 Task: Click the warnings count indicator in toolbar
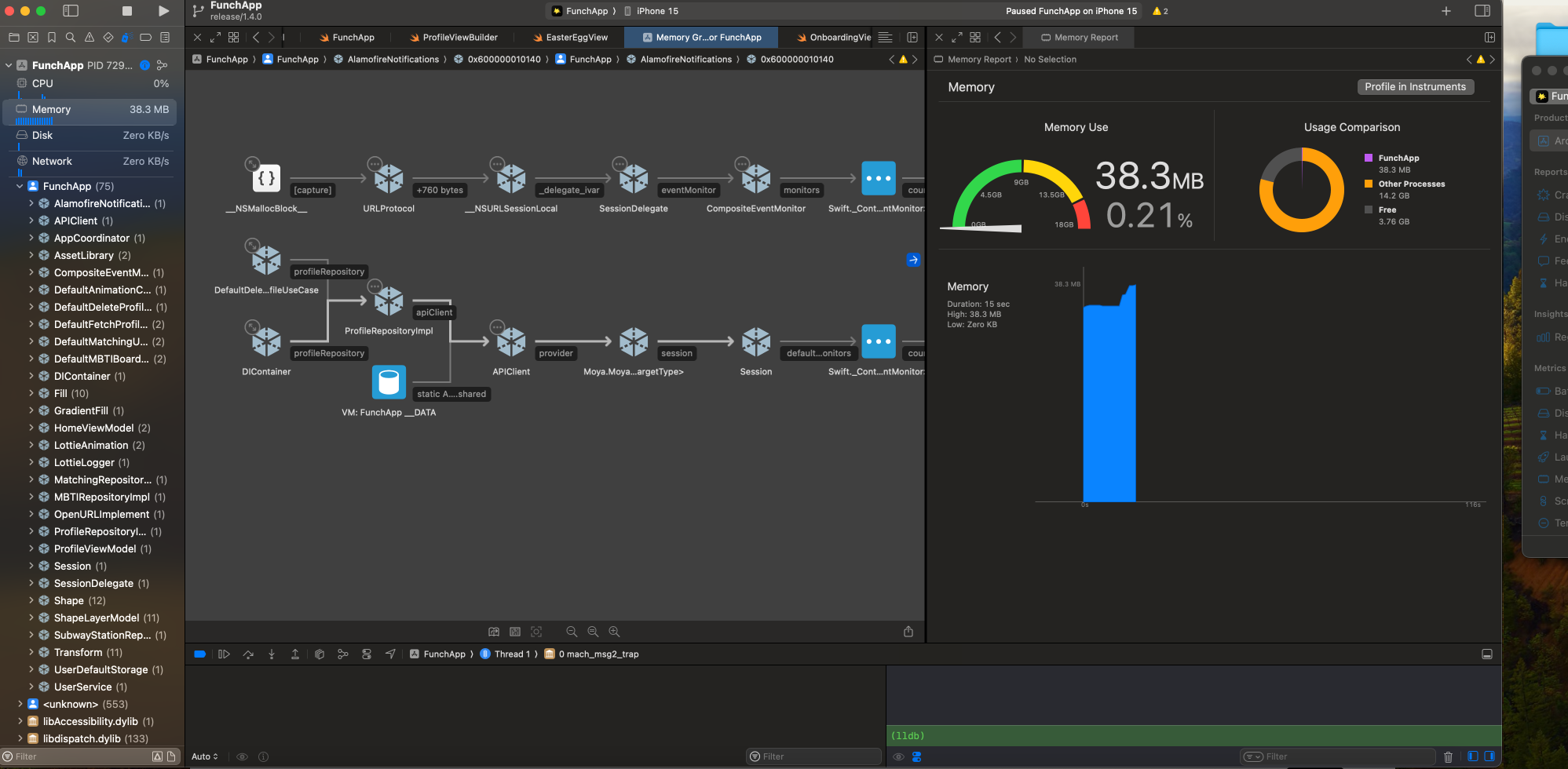(x=1160, y=11)
